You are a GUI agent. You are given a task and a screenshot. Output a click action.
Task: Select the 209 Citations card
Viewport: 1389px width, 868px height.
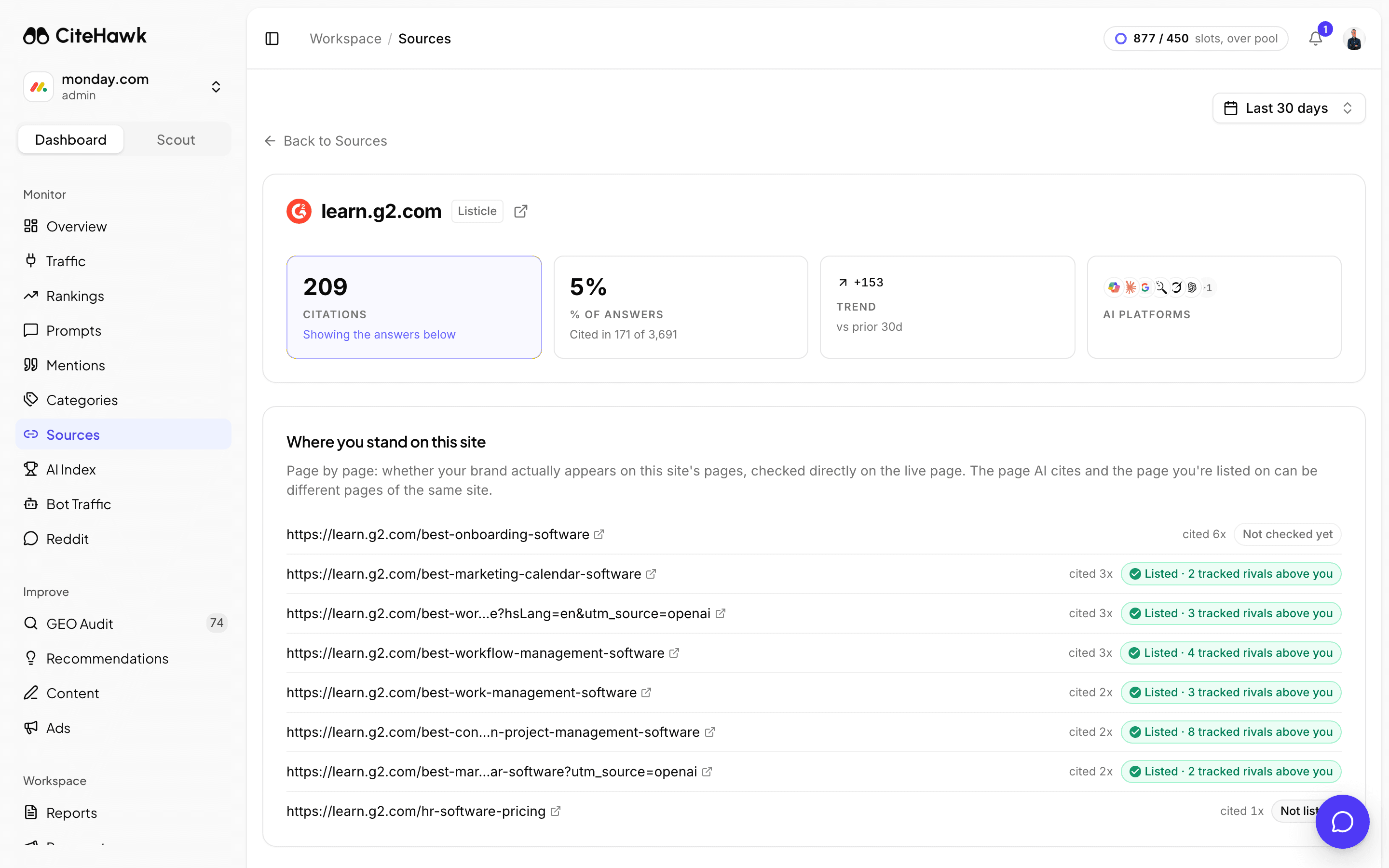[414, 307]
